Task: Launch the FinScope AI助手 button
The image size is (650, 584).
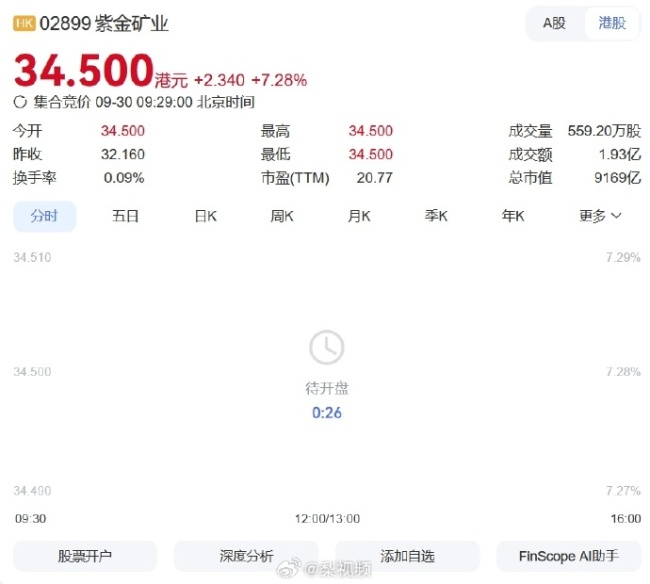Action: coord(568,556)
